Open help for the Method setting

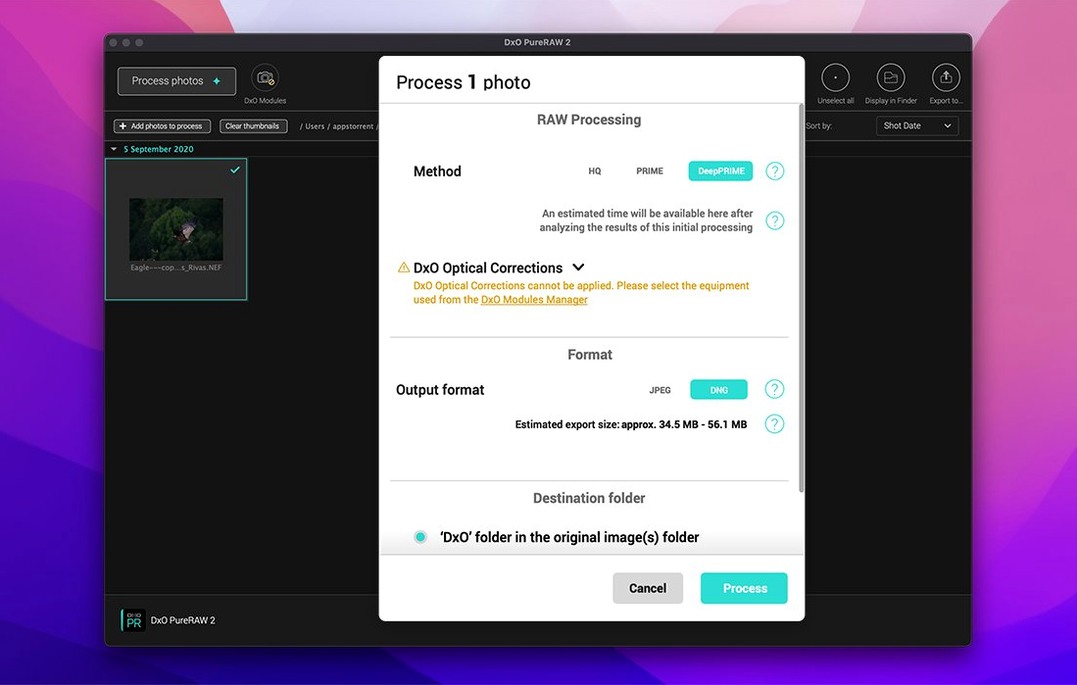click(775, 171)
